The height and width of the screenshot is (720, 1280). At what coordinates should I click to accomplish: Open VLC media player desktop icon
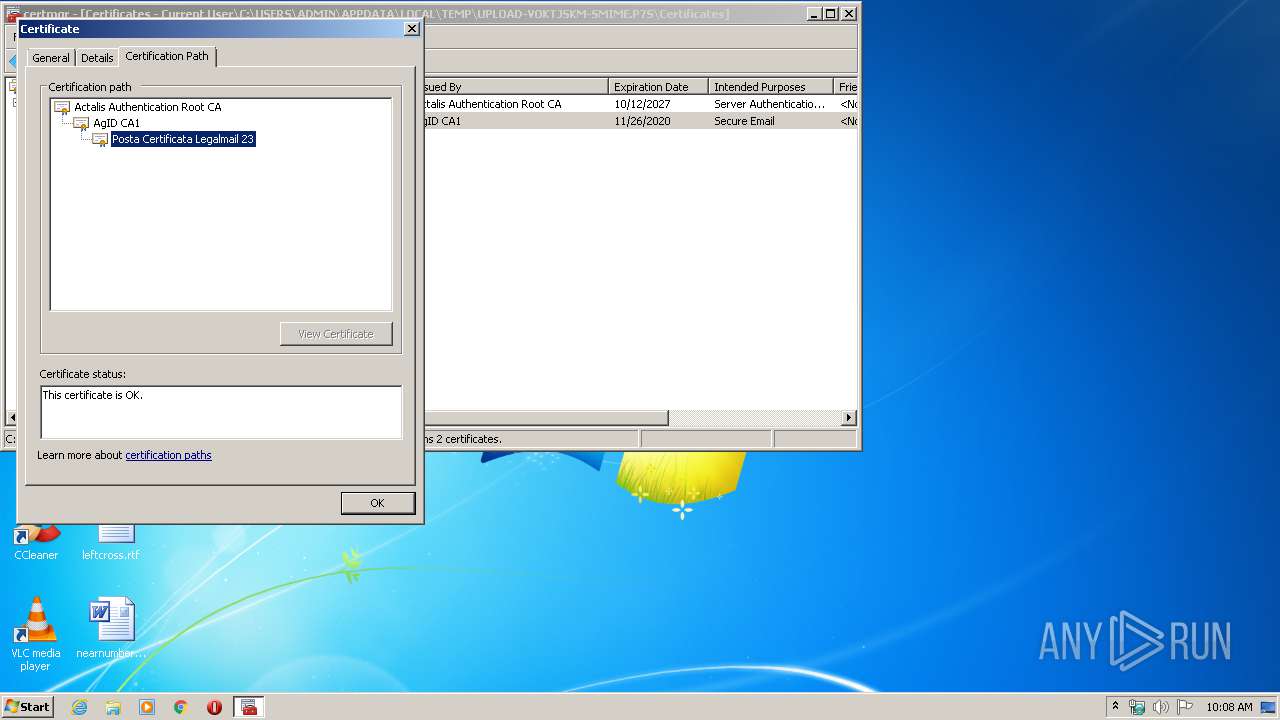point(35,634)
